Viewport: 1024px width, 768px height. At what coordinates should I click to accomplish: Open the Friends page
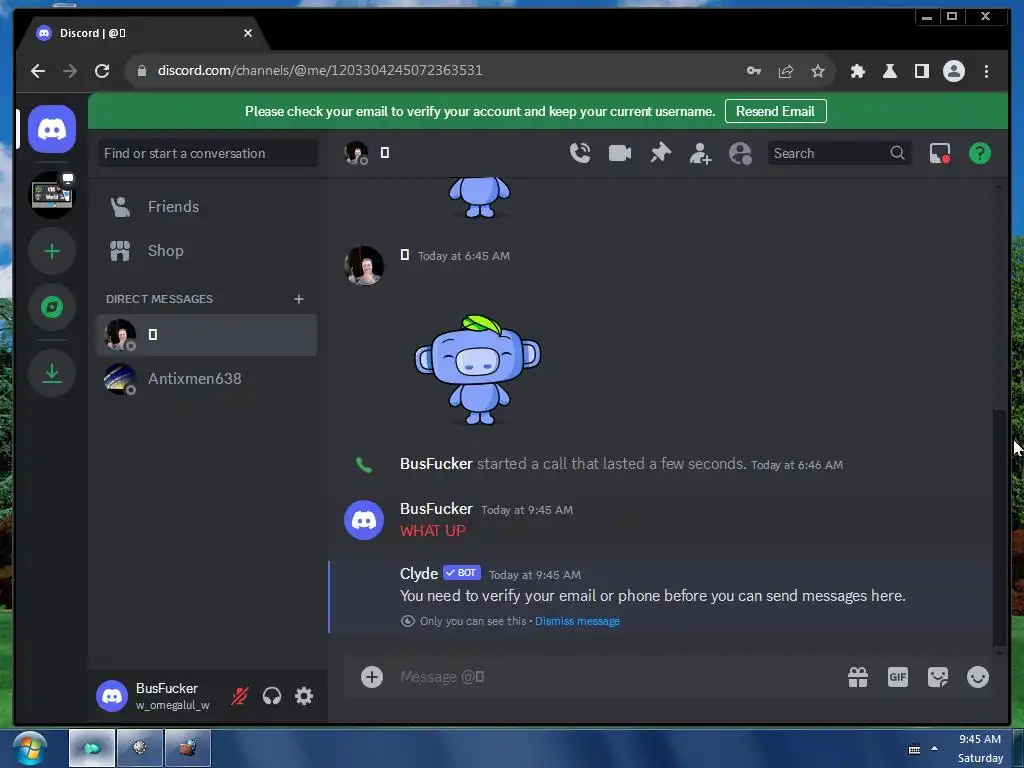[206, 206]
